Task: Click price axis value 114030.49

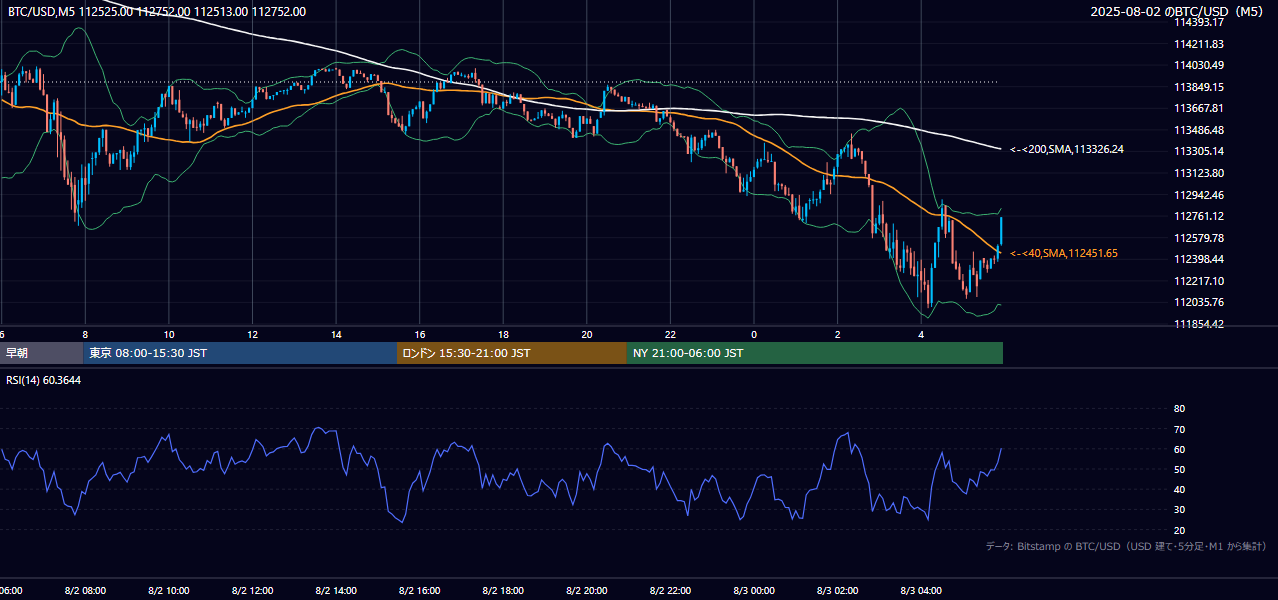Action: (1198, 65)
